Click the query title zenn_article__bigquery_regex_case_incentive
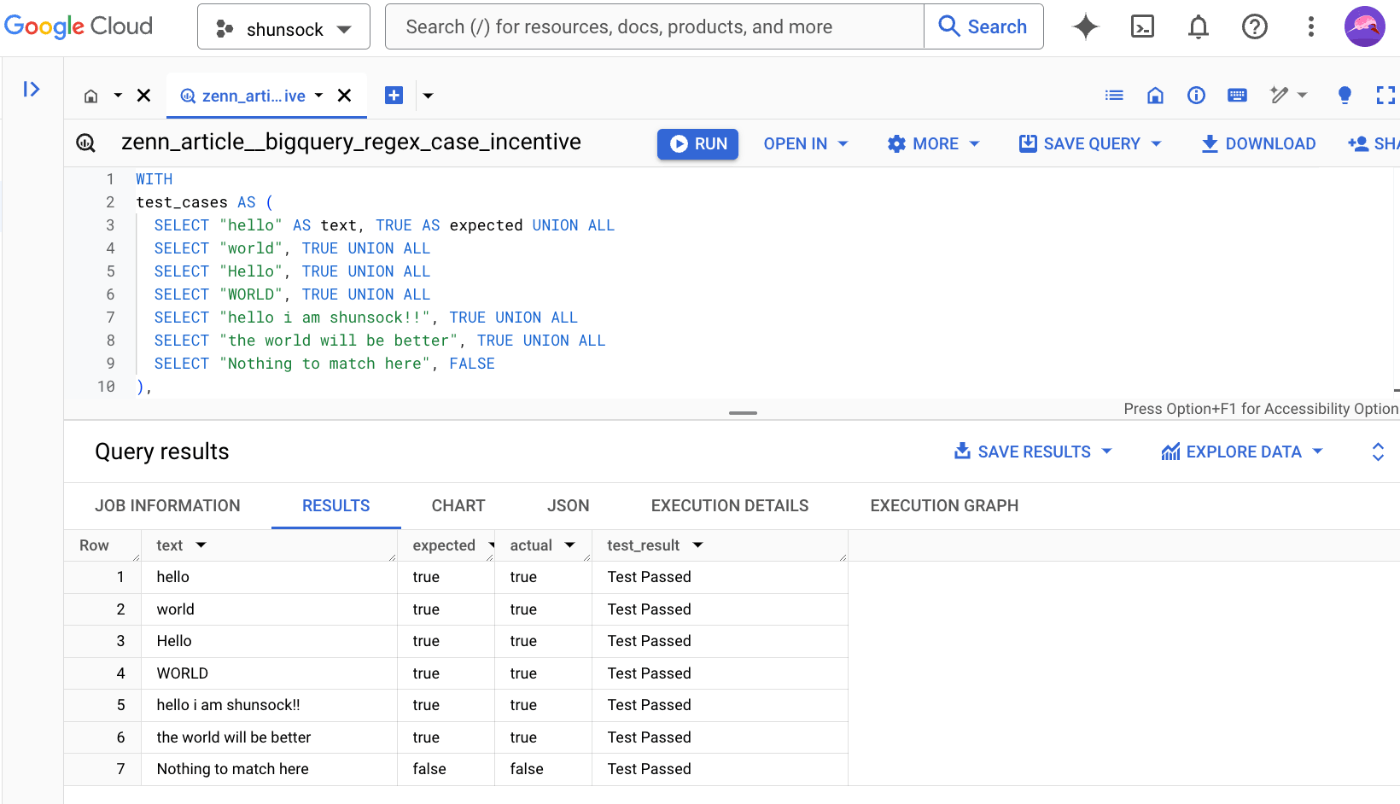This screenshot has height=804, width=1400. point(351,142)
